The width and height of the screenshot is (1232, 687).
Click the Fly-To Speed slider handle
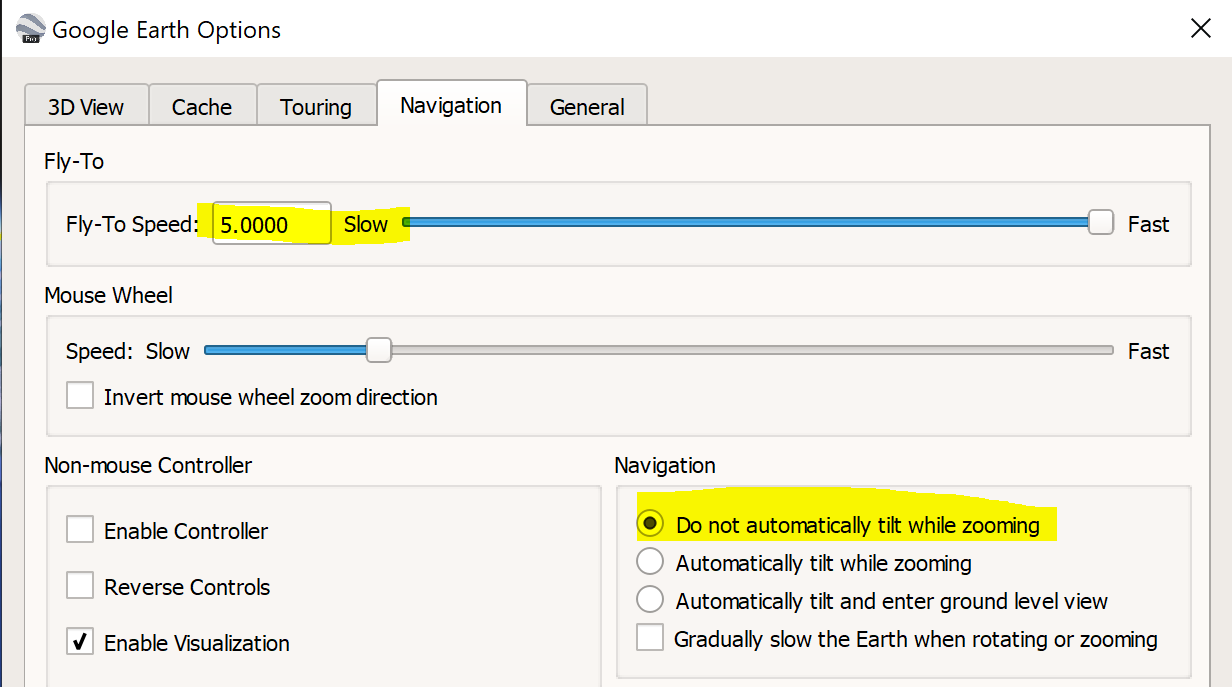[x=1101, y=223]
